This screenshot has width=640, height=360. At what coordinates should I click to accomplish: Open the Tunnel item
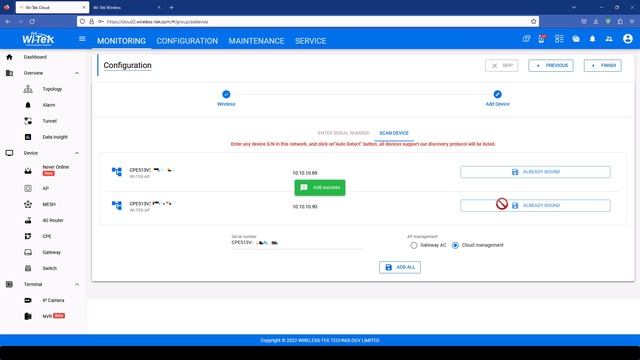(x=49, y=121)
